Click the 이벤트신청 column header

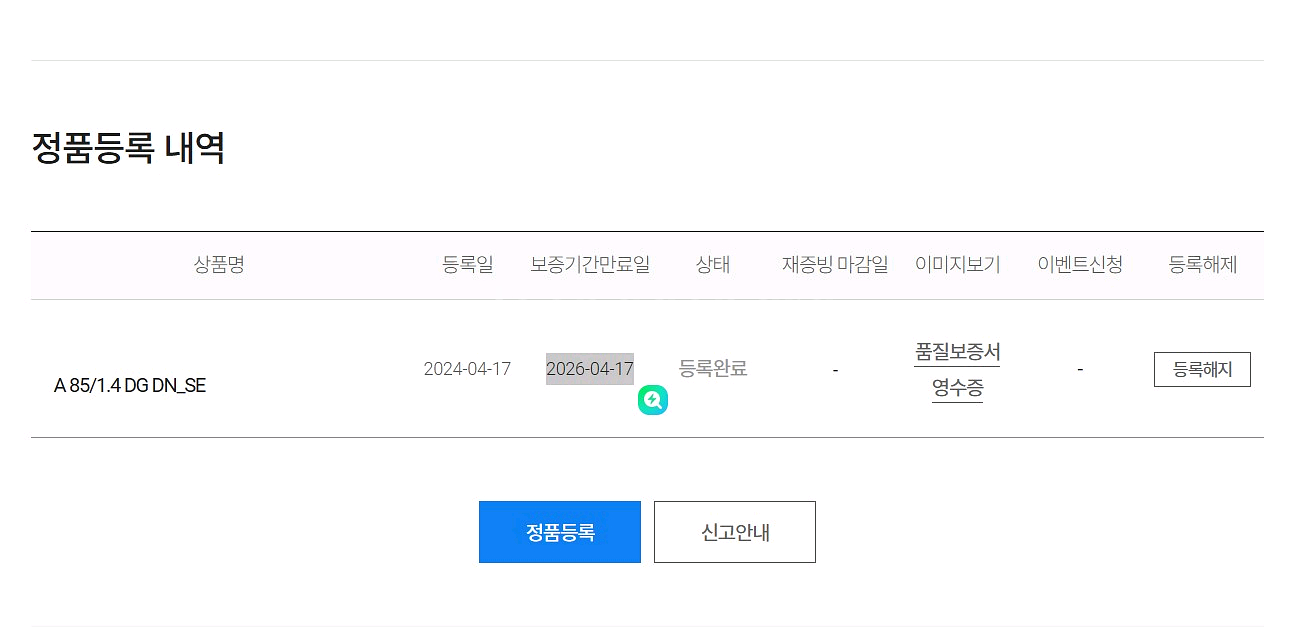(x=1080, y=265)
